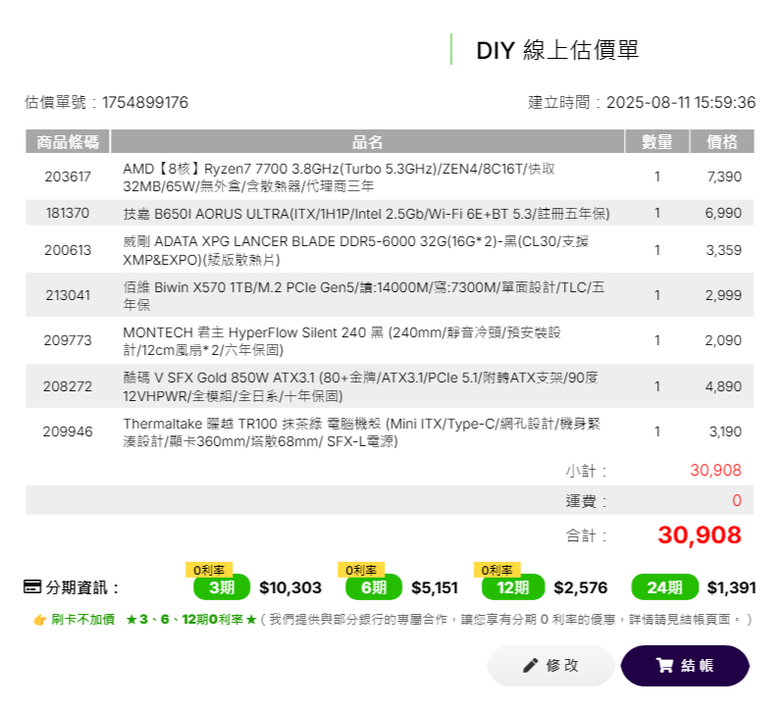Image resolution: width=780 pixels, height=710 pixels.
Task: Click the 修改 edit button
Action: click(551, 665)
